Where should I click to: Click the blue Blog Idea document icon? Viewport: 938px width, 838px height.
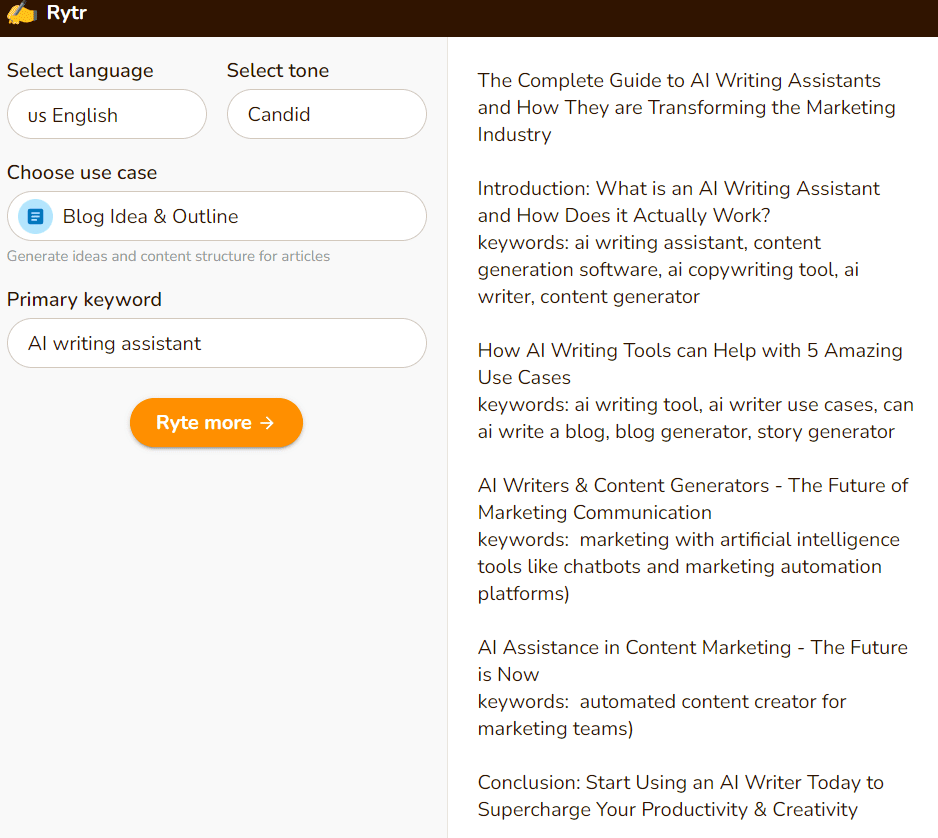(x=35, y=216)
